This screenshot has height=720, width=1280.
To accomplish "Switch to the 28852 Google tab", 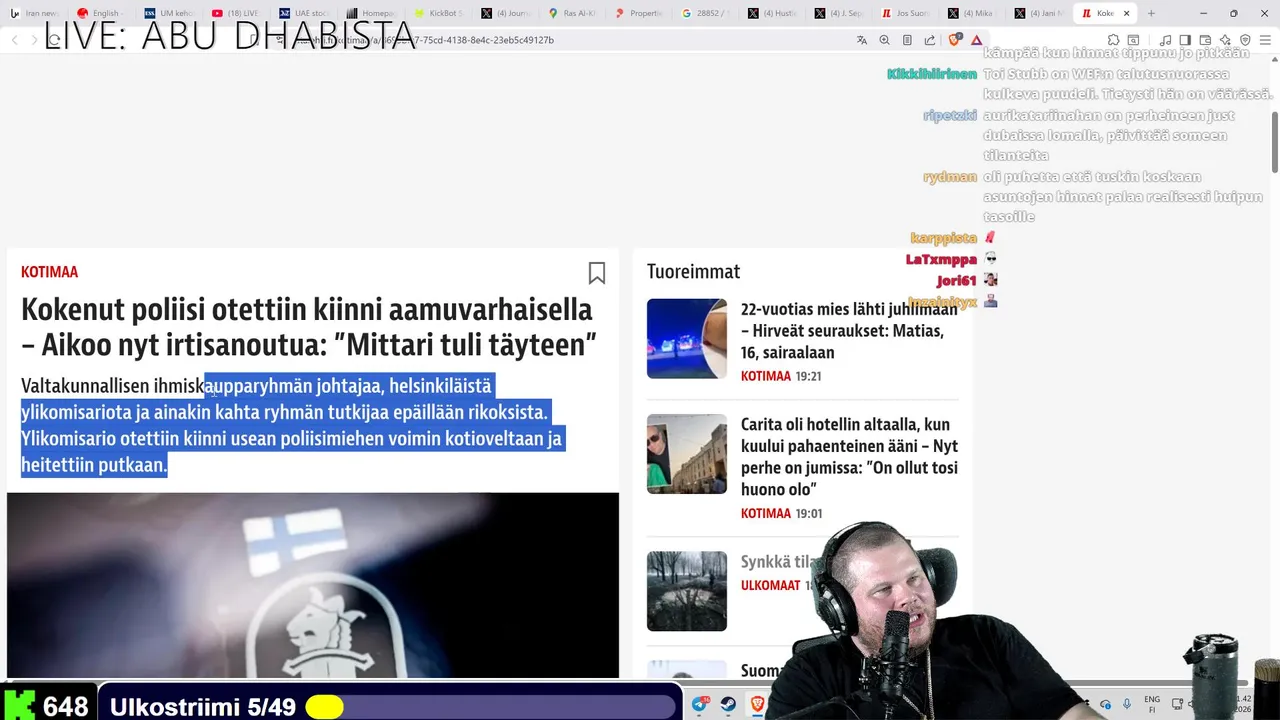I will pos(706,13).
